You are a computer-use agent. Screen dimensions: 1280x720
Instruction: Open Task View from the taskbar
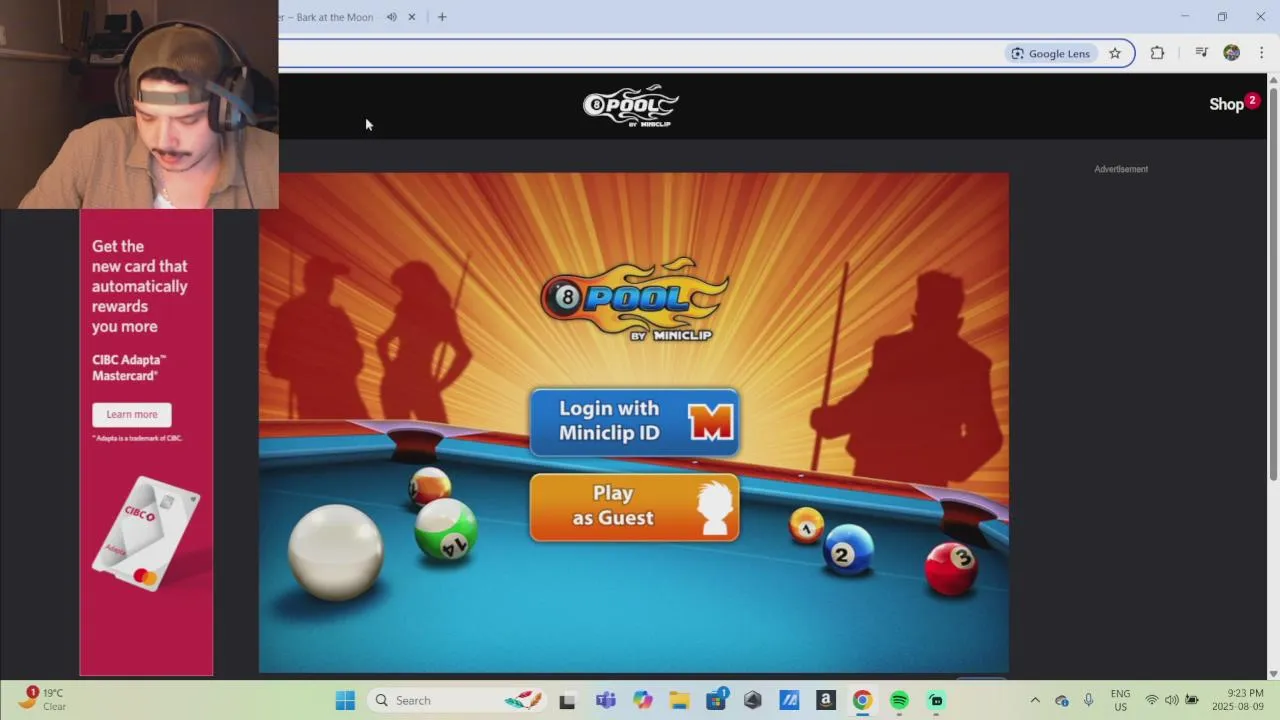coord(567,700)
